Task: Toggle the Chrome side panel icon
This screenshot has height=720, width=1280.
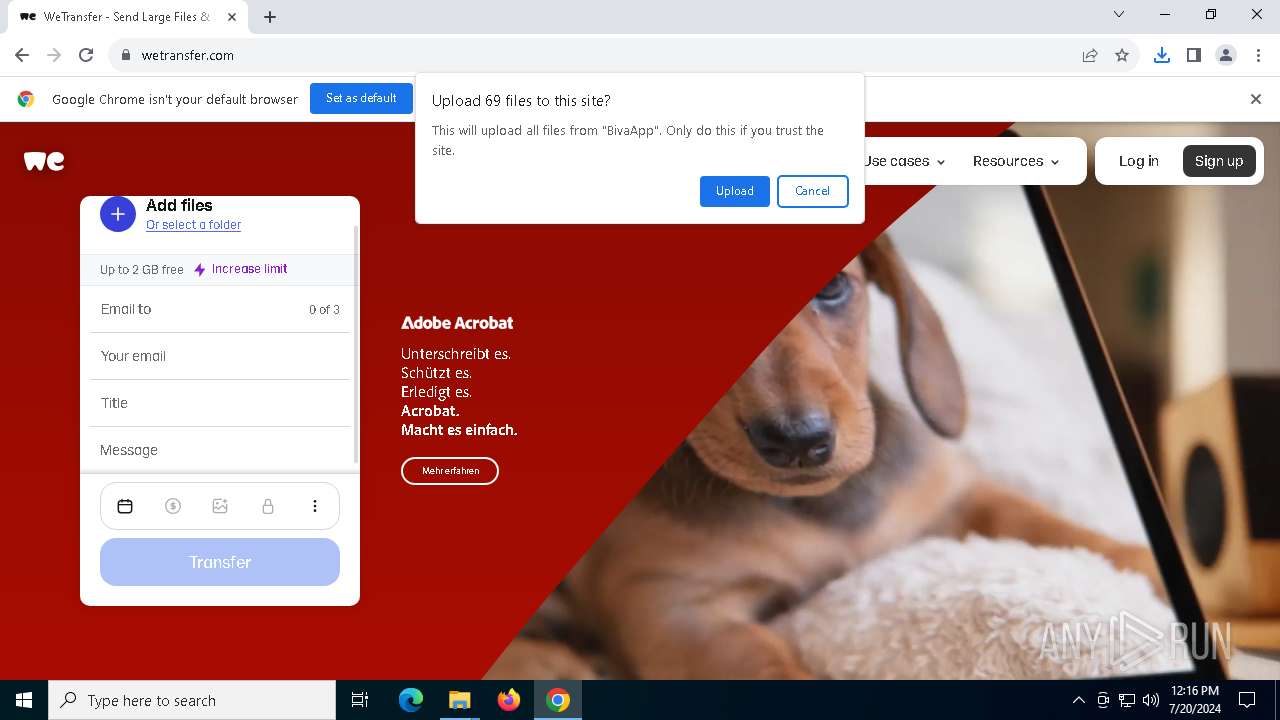Action: coord(1194,55)
